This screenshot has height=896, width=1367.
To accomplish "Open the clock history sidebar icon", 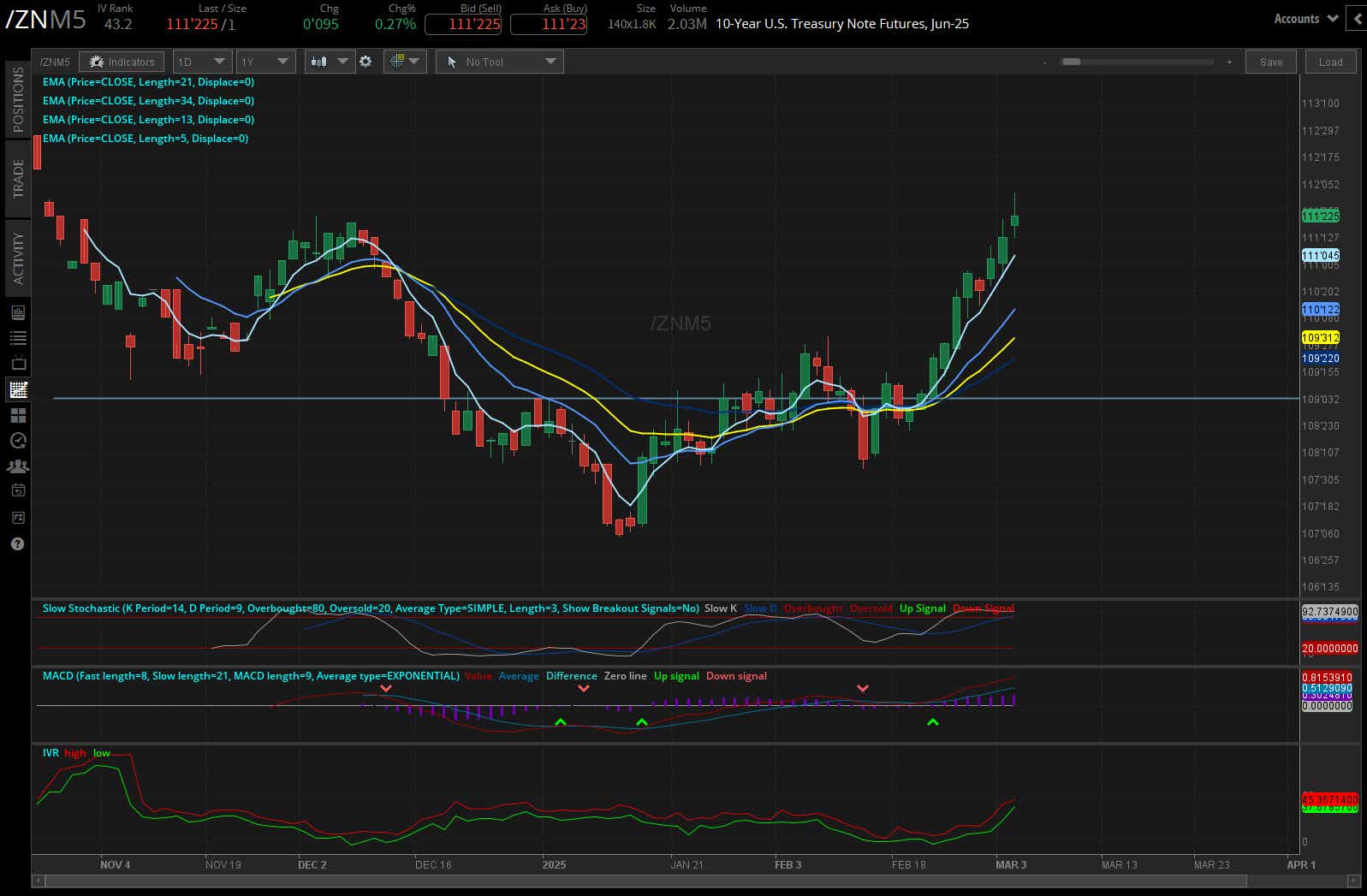I will 18,441.
